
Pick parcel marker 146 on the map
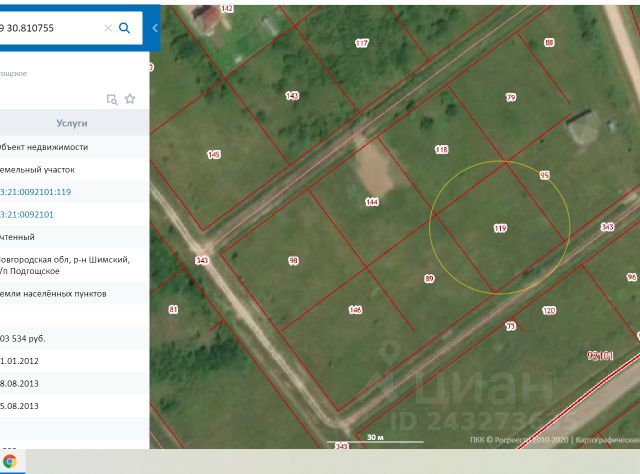pos(355,310)
